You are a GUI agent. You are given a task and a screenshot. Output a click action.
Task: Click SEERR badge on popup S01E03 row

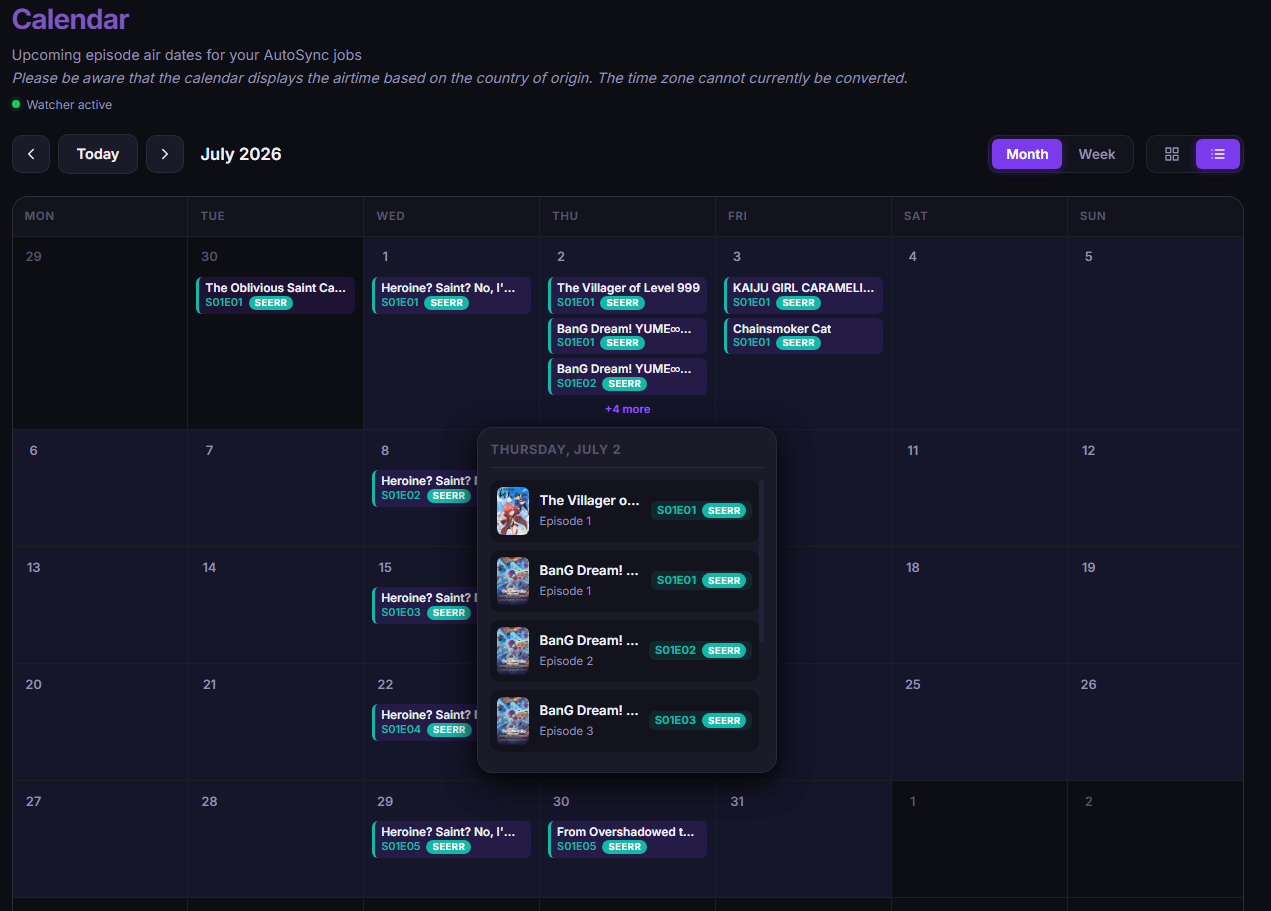(x=724, y=720)
